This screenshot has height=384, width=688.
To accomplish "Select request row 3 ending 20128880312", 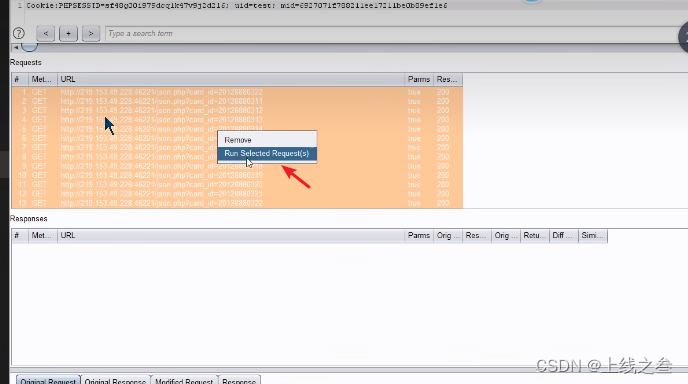I will (x=237, y=111).
